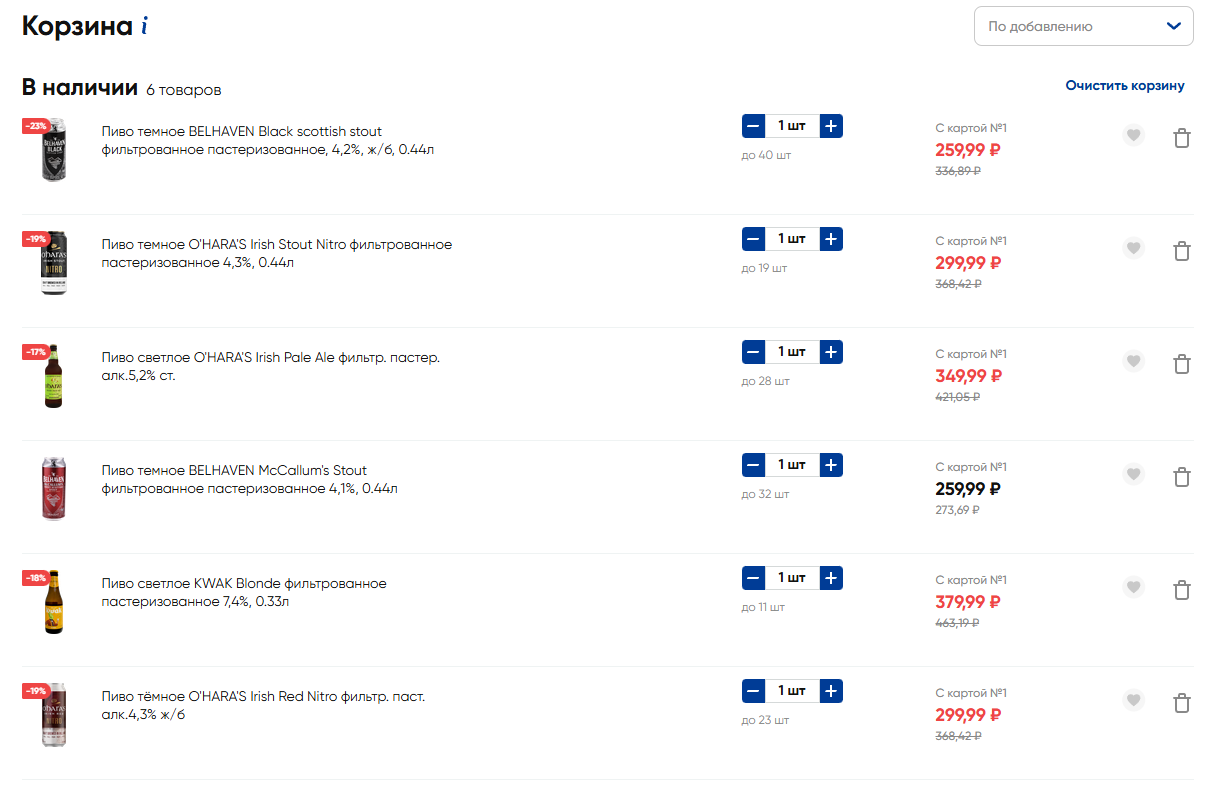Click KWAK Blonde bottle thumbnail
This screenshot has width=1226, height=800.
54,603
